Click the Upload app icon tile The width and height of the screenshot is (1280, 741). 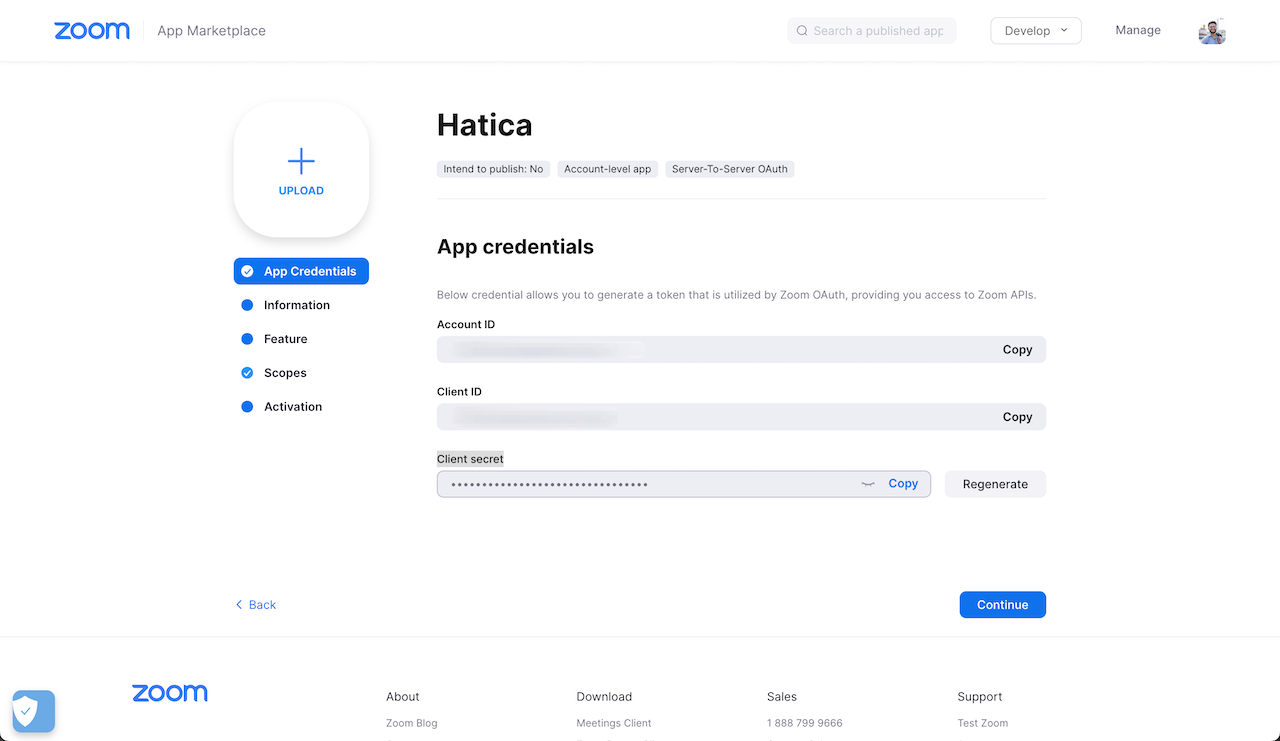[x=301, y=170]
